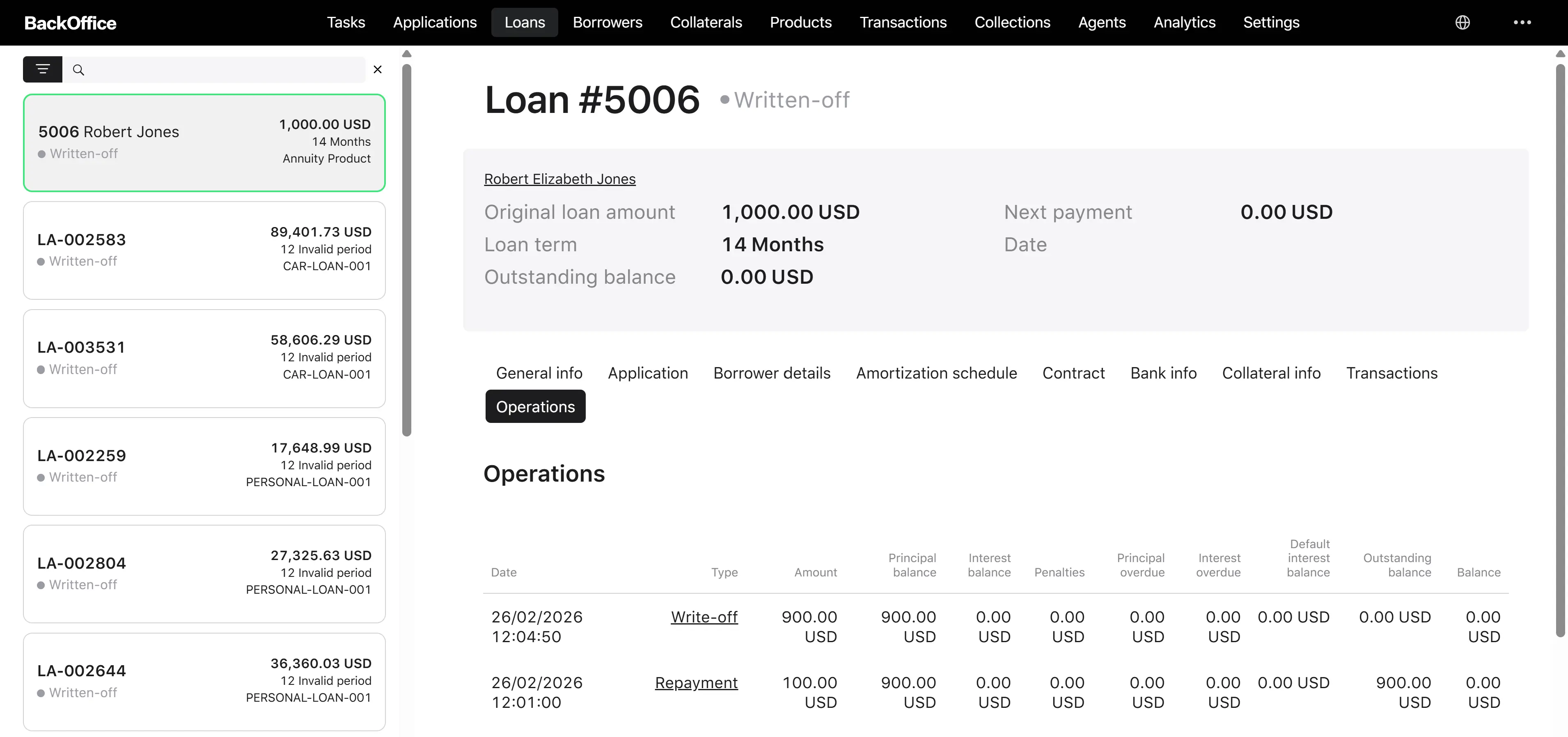This screenshot has height=737, width=1568.
Task: View the Analytics section
Action: 1184,23
